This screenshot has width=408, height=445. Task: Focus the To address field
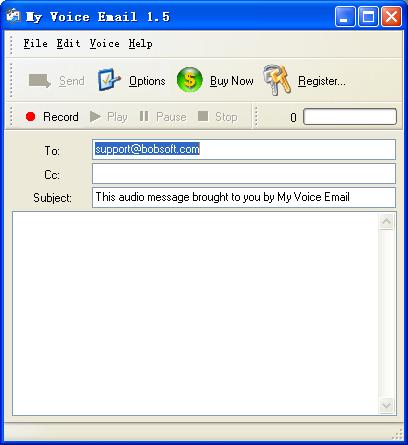coord(244,149)
